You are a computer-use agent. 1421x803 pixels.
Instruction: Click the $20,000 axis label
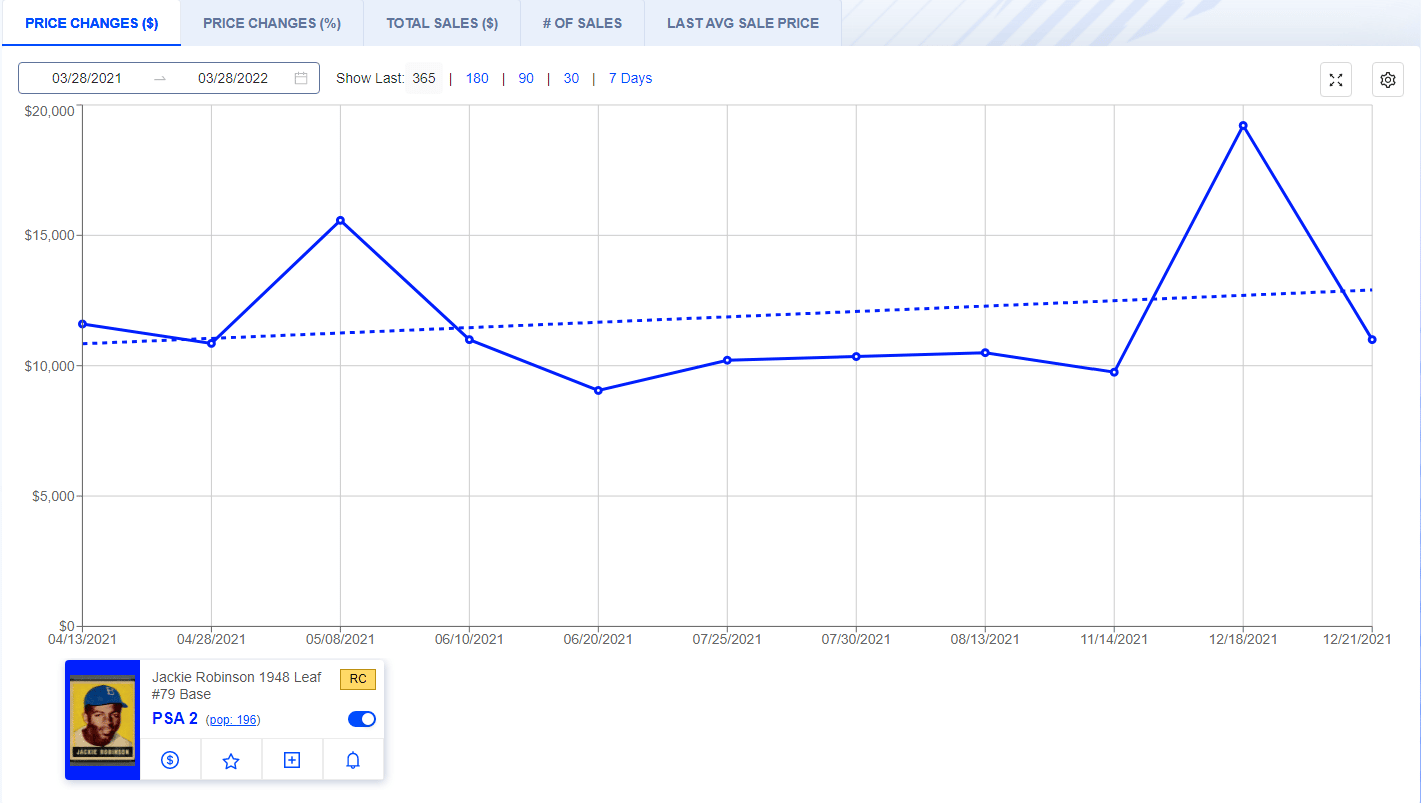click(50, 110)
